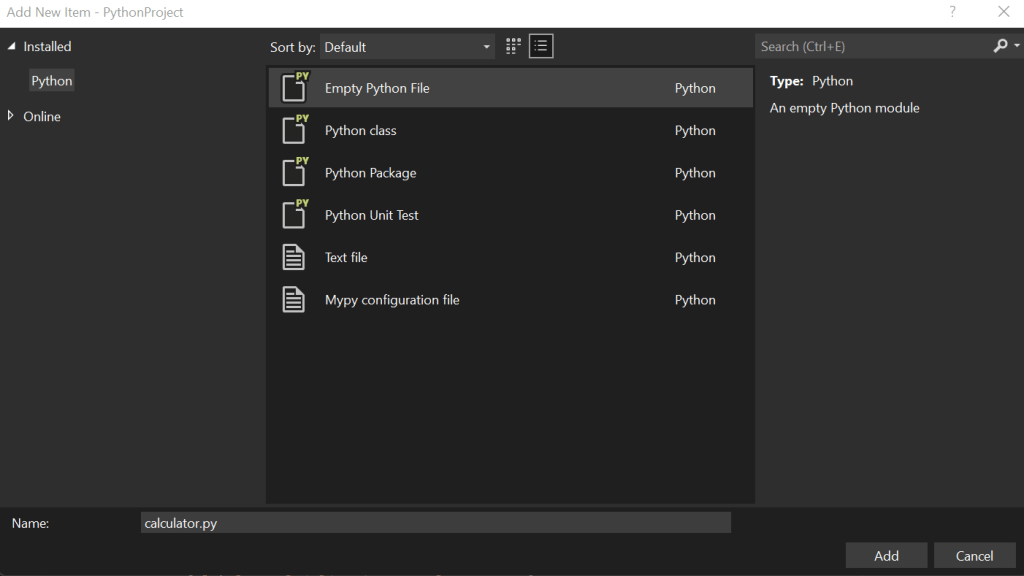Click the Cancel button

coord(974,556)
